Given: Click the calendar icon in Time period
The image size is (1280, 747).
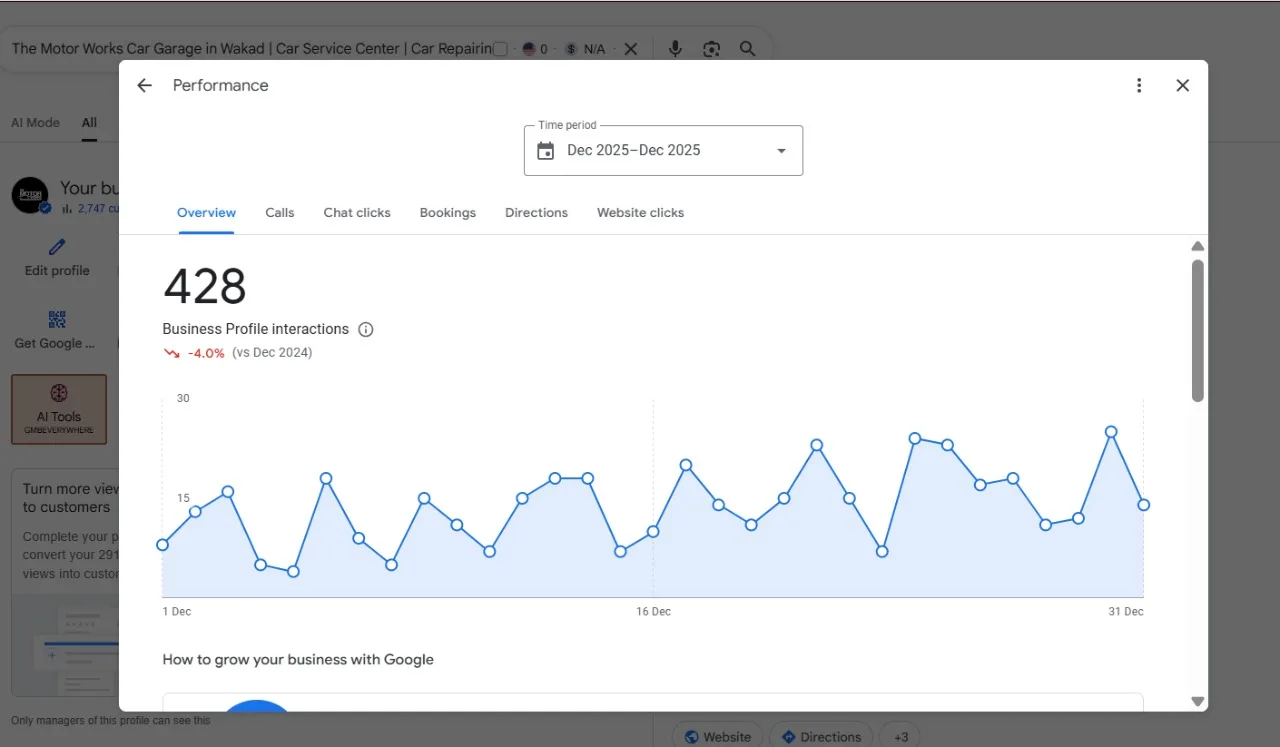Looking at the screenshot, I should [x=546, y=151].
